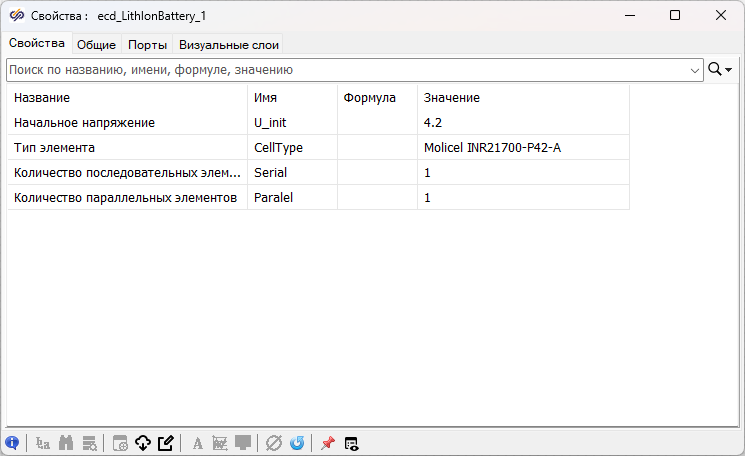
Task: Click the cloud download icon
Action: (143, 443)
